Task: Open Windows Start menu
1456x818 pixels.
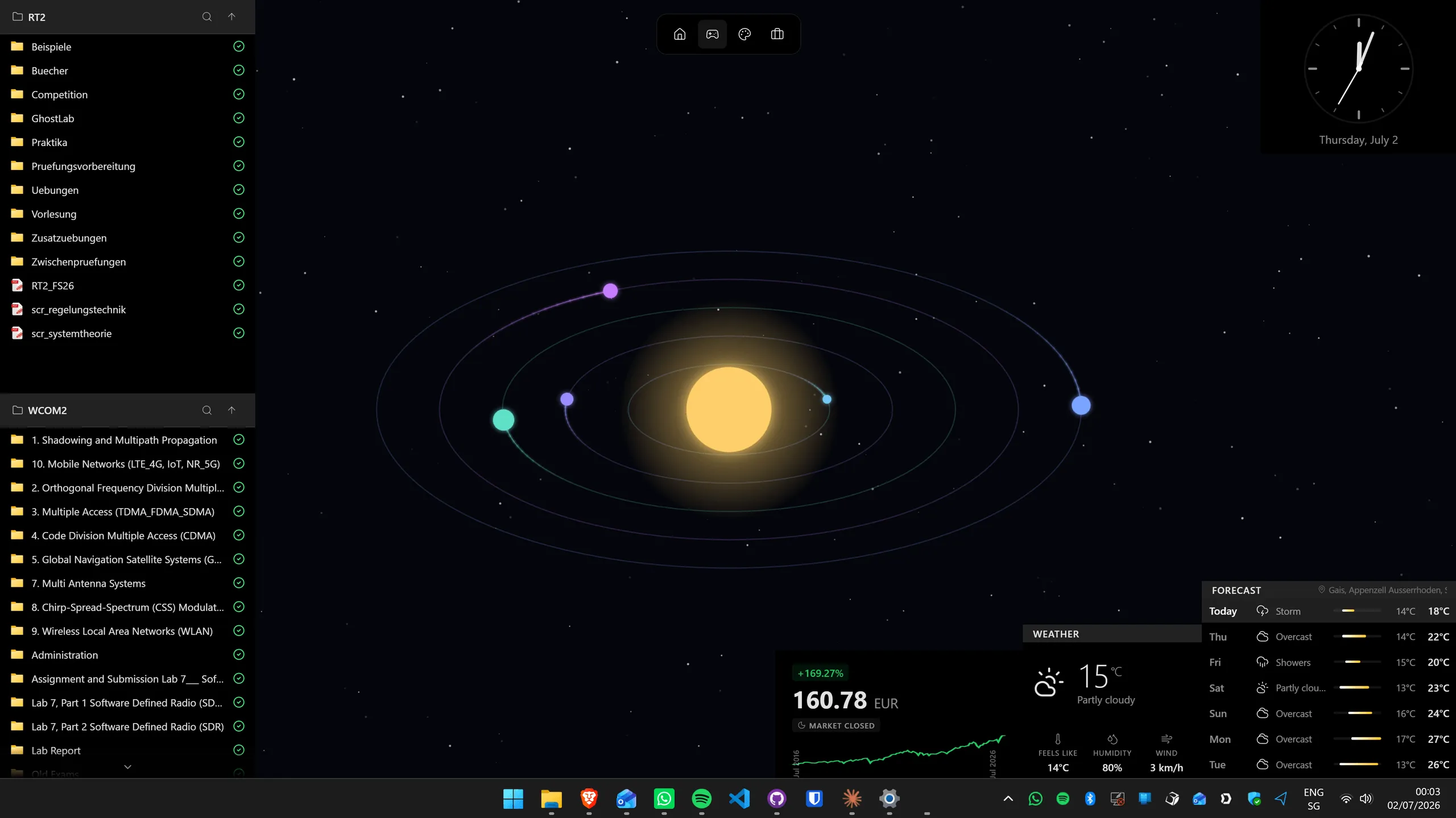Action: click(513, 799)
